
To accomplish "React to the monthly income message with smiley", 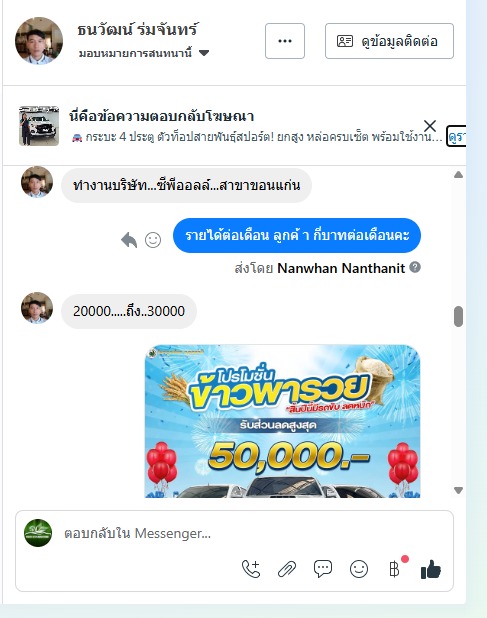I will point(153,240).
